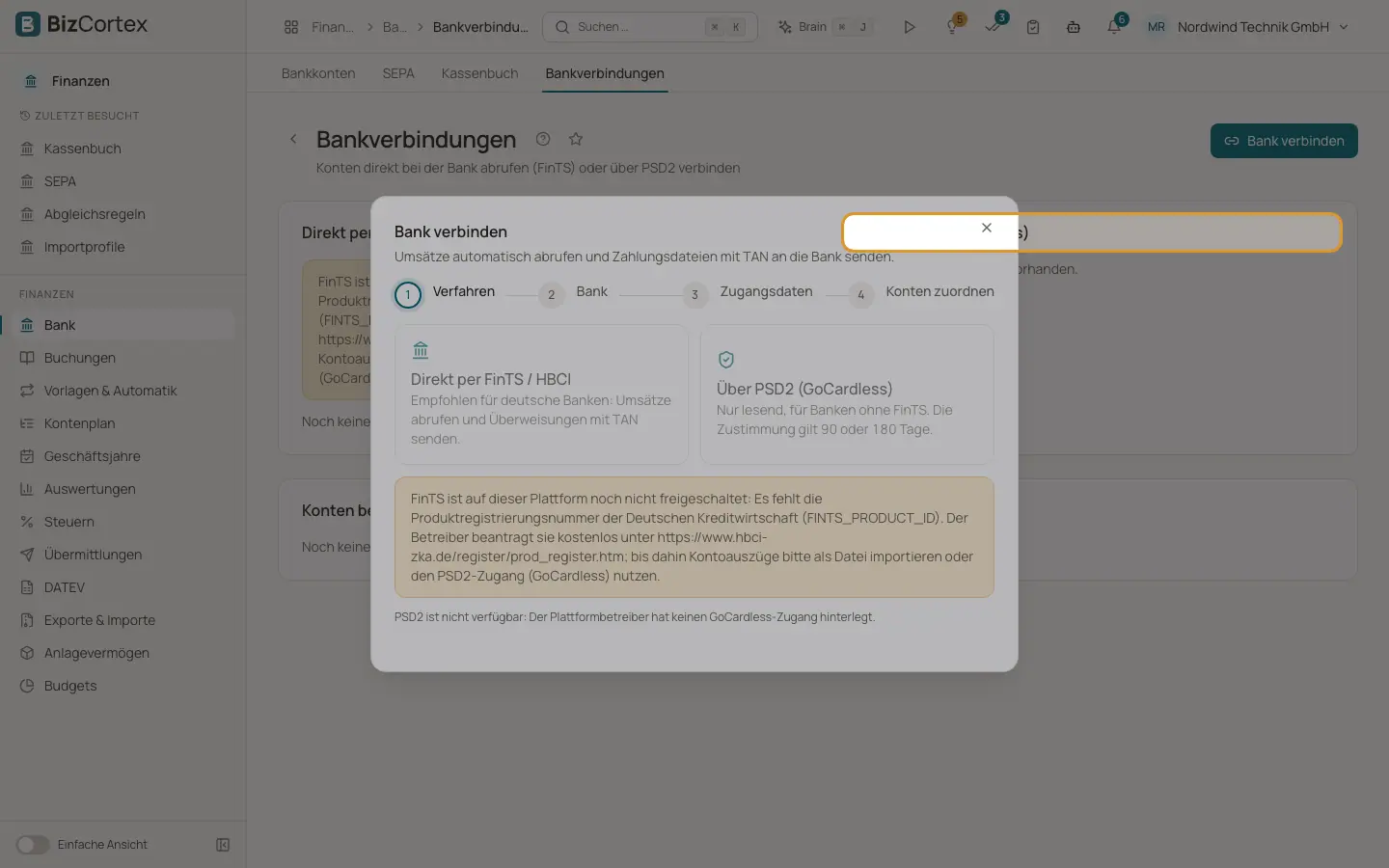Choose the Direkt per FinTS / HBCI option
Screen dimensions: 1389x868
(541, 394)
